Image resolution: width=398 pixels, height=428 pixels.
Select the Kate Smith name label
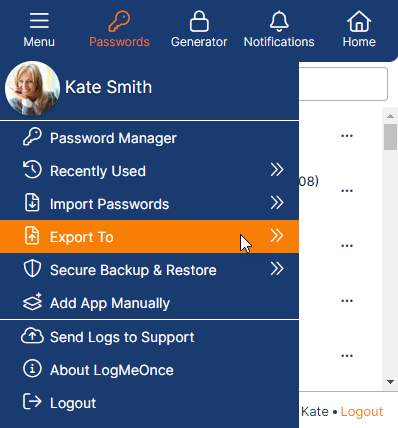coord(108,87)
